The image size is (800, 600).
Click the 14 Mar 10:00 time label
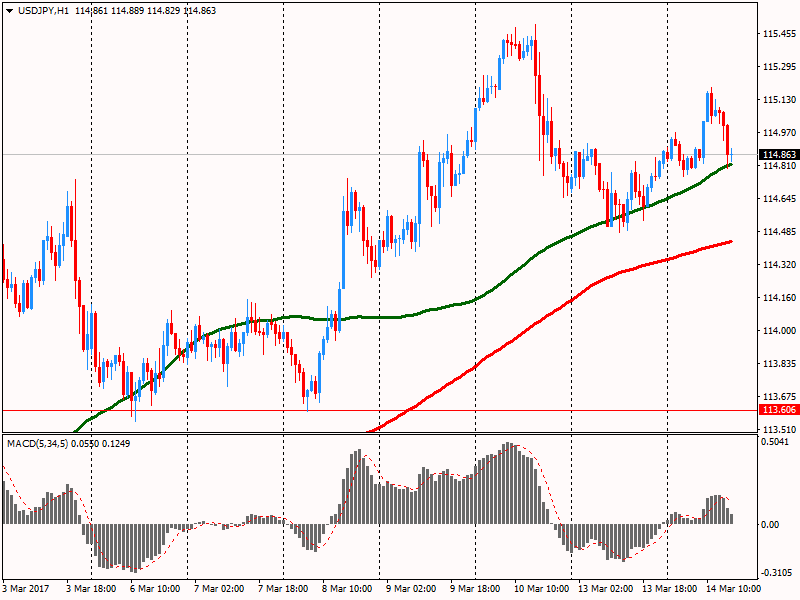733,588
